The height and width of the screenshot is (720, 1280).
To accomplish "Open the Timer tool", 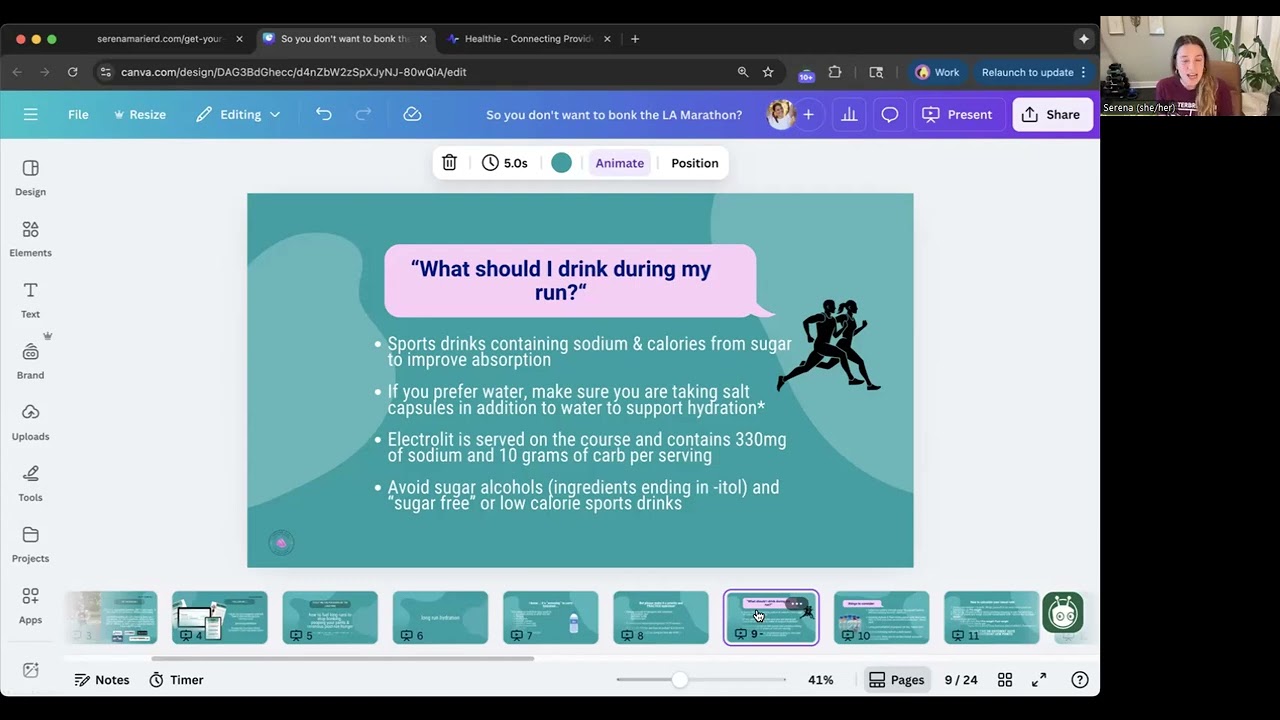I will (176, 680).
